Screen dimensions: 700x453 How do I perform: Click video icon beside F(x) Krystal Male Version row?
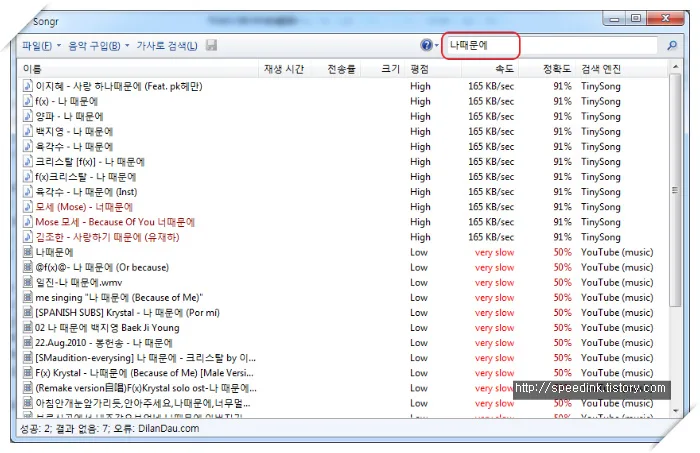pyautogui.click(x=28, y=373)
